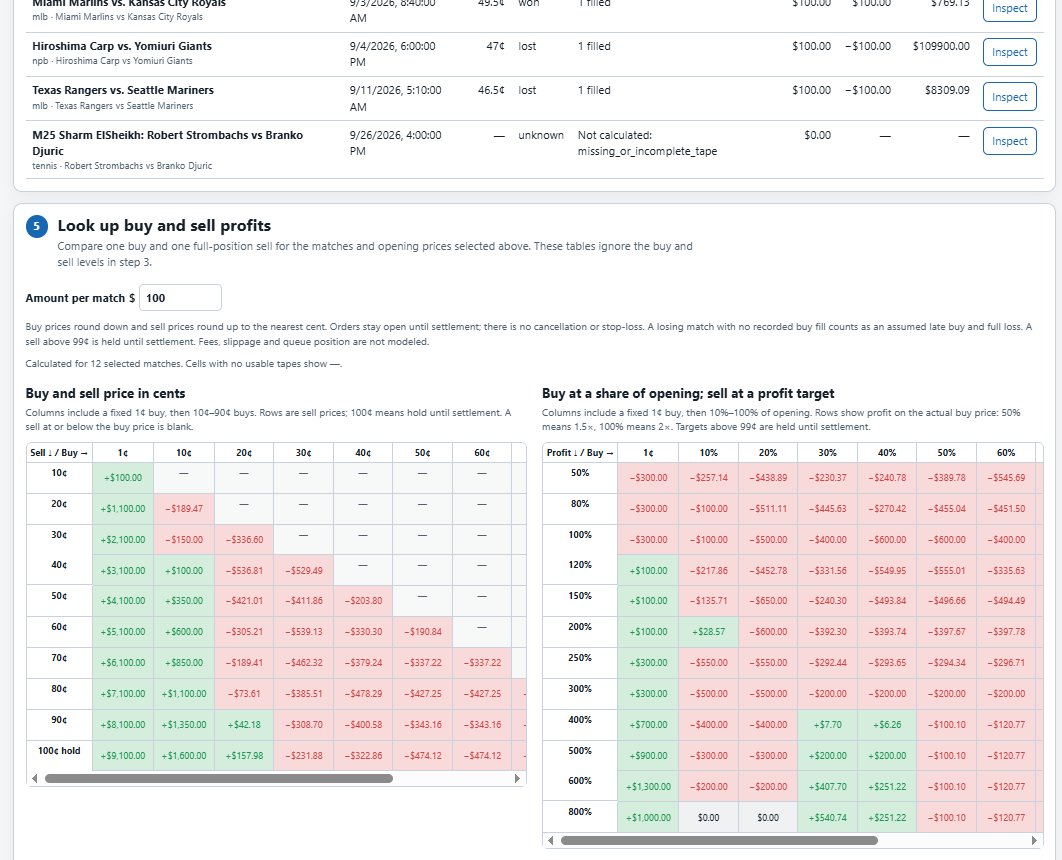Image resolution: width=1062 pixels, height=860 pixels.
Task: Click left scroll arrow of profit target table
Action: [551, 840]
